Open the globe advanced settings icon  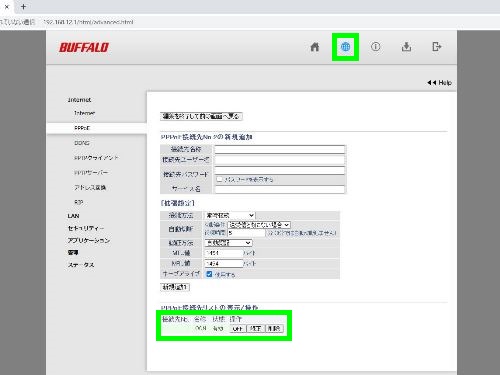click(345, 47)
